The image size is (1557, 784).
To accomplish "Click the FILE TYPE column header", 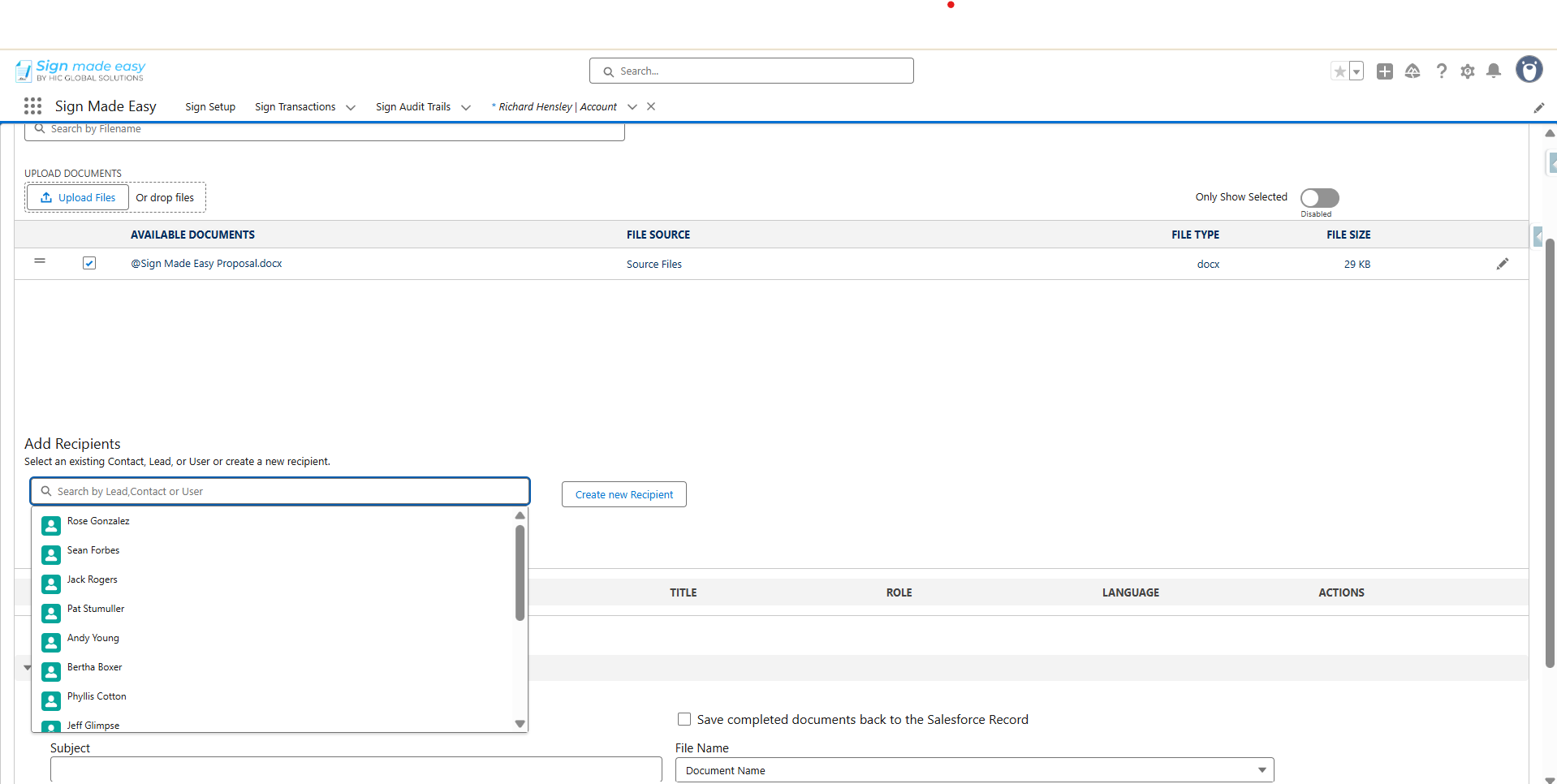I will 1195,235.
